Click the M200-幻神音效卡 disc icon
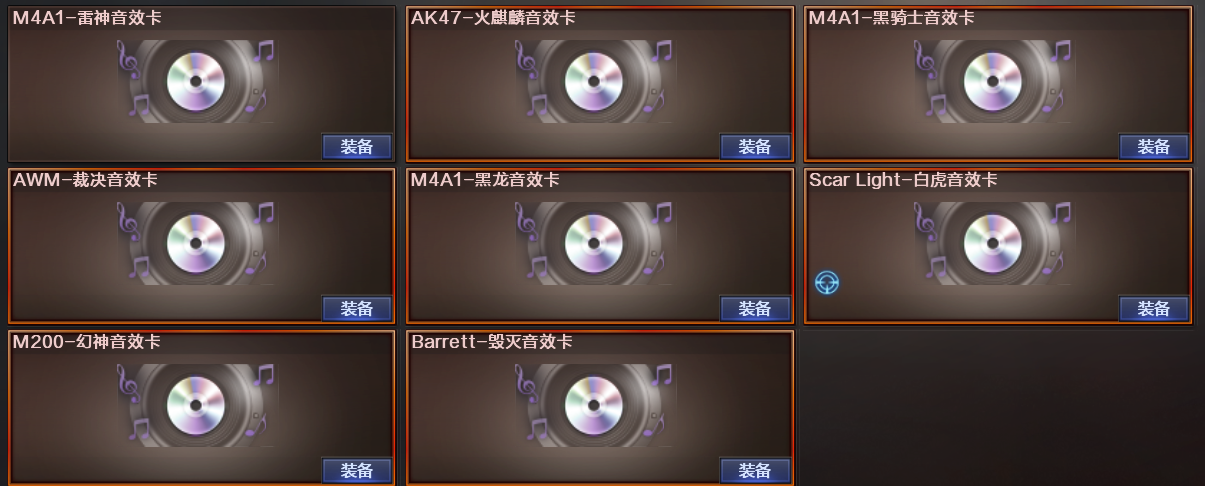The width and height of the screenshot is (1205, 486). point(196,405)
